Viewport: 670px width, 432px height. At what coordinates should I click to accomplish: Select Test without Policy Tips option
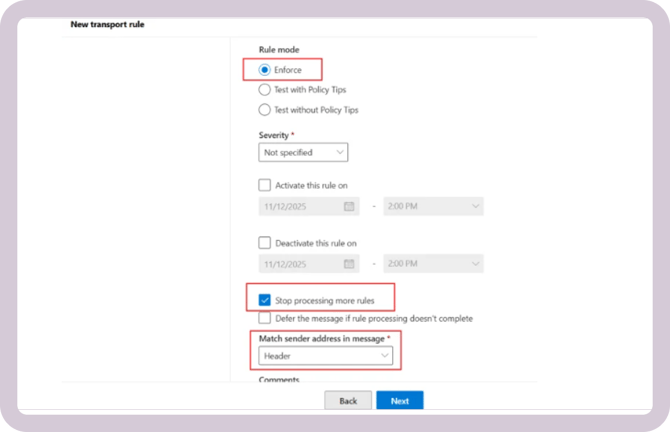click(x=265, y=110)
